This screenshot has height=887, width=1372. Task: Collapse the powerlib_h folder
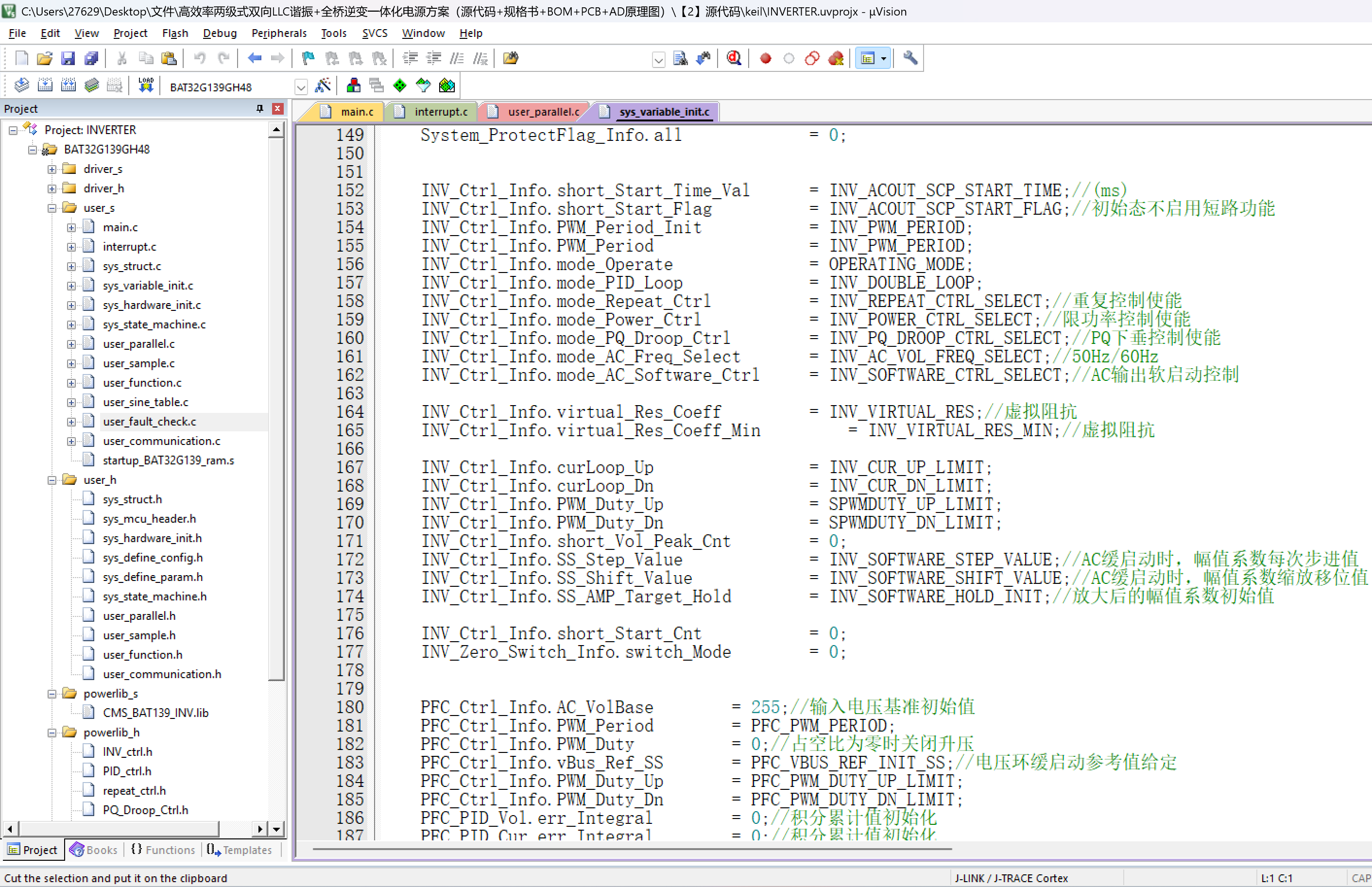[52, 733]
